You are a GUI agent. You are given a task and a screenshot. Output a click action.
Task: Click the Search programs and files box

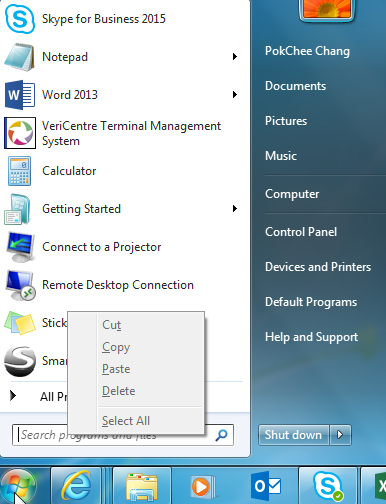pos(123,435)
